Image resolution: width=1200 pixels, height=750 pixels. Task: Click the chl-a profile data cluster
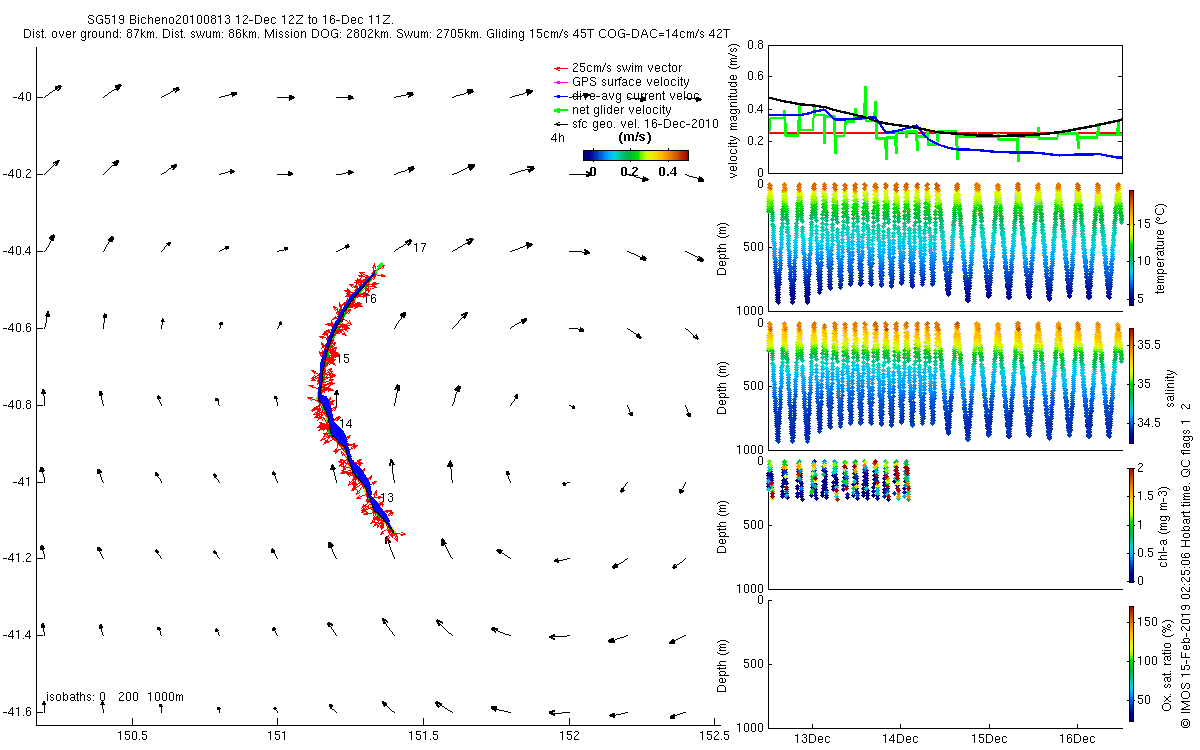[839, 480]
